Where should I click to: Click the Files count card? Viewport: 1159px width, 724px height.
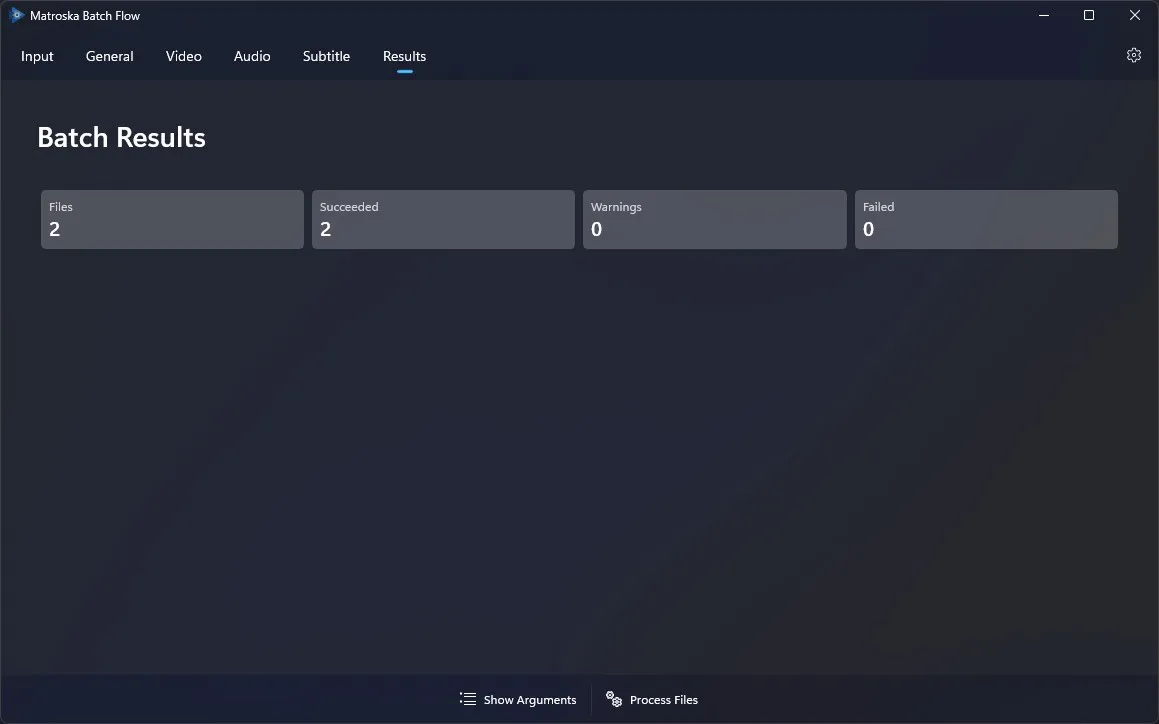[171, 219]
